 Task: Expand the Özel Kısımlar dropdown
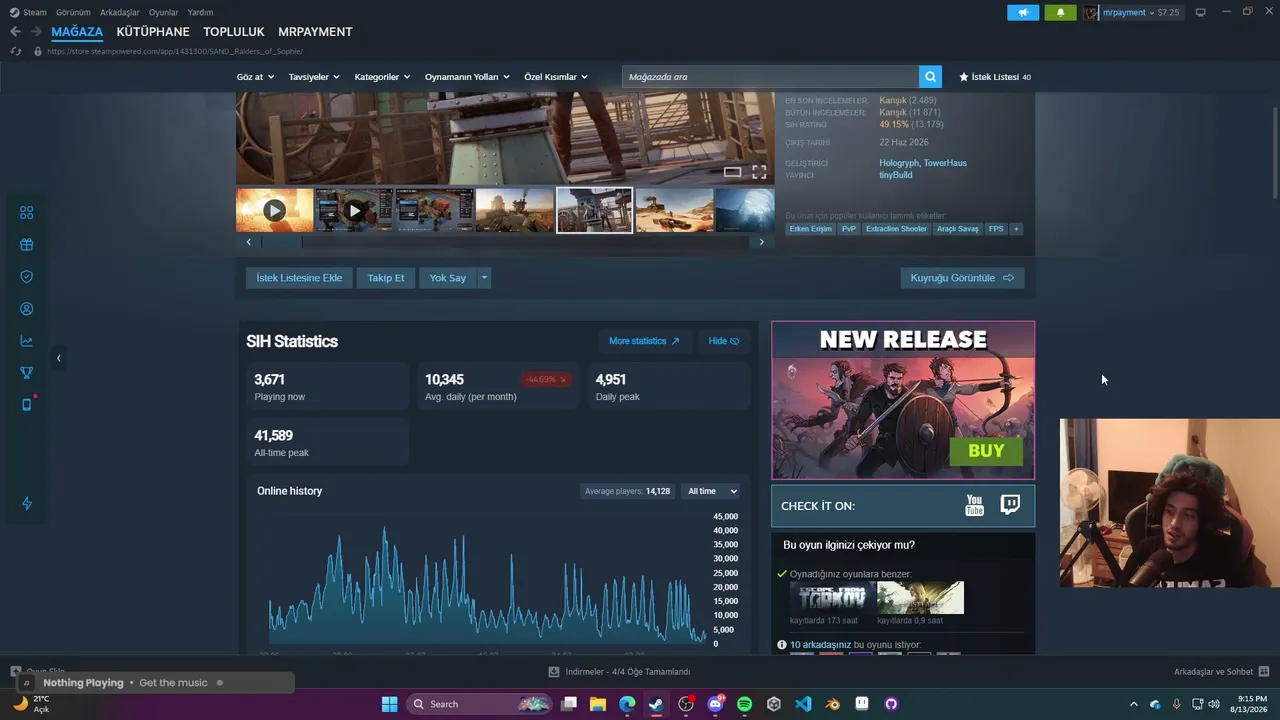click(x=556, y=77)
